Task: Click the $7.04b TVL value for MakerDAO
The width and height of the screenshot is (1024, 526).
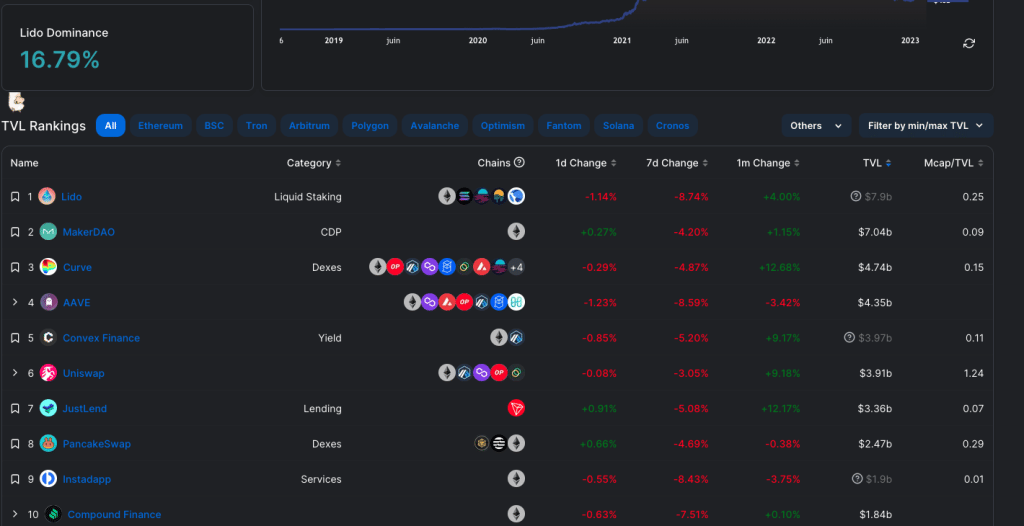Action: pos(875,232)
